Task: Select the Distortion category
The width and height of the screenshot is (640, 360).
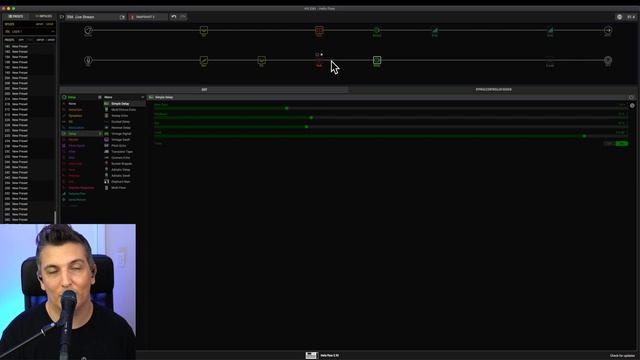Action: point(75,110)
